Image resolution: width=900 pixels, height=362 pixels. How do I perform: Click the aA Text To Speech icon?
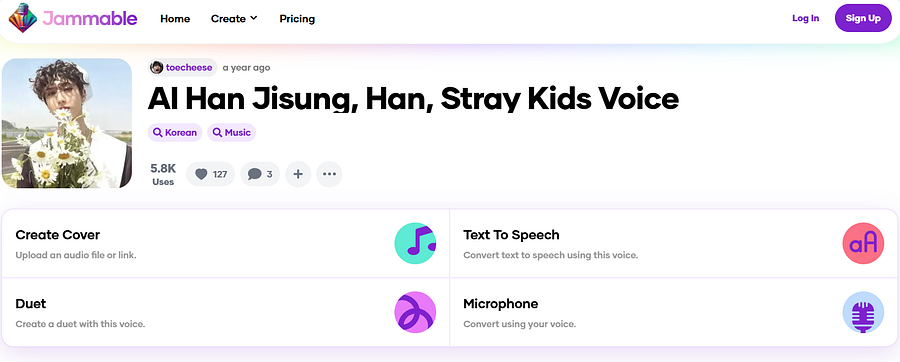coord(863,243)
